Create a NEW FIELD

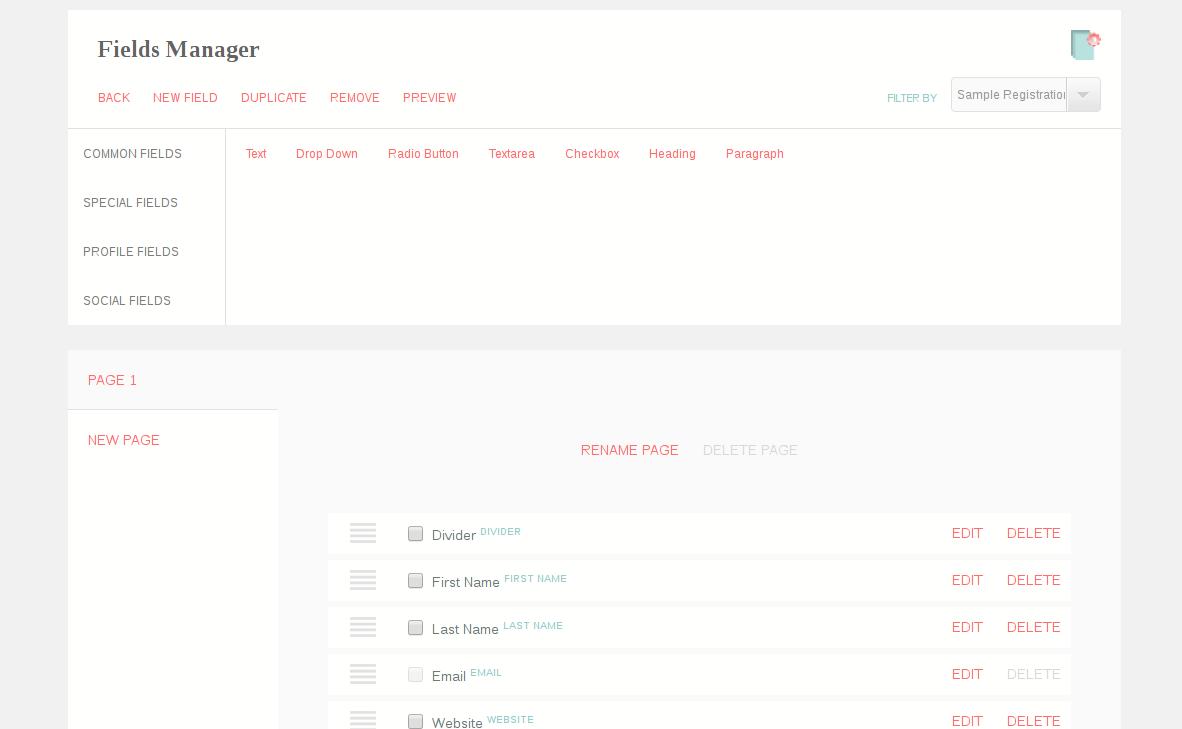coord(185,98)
